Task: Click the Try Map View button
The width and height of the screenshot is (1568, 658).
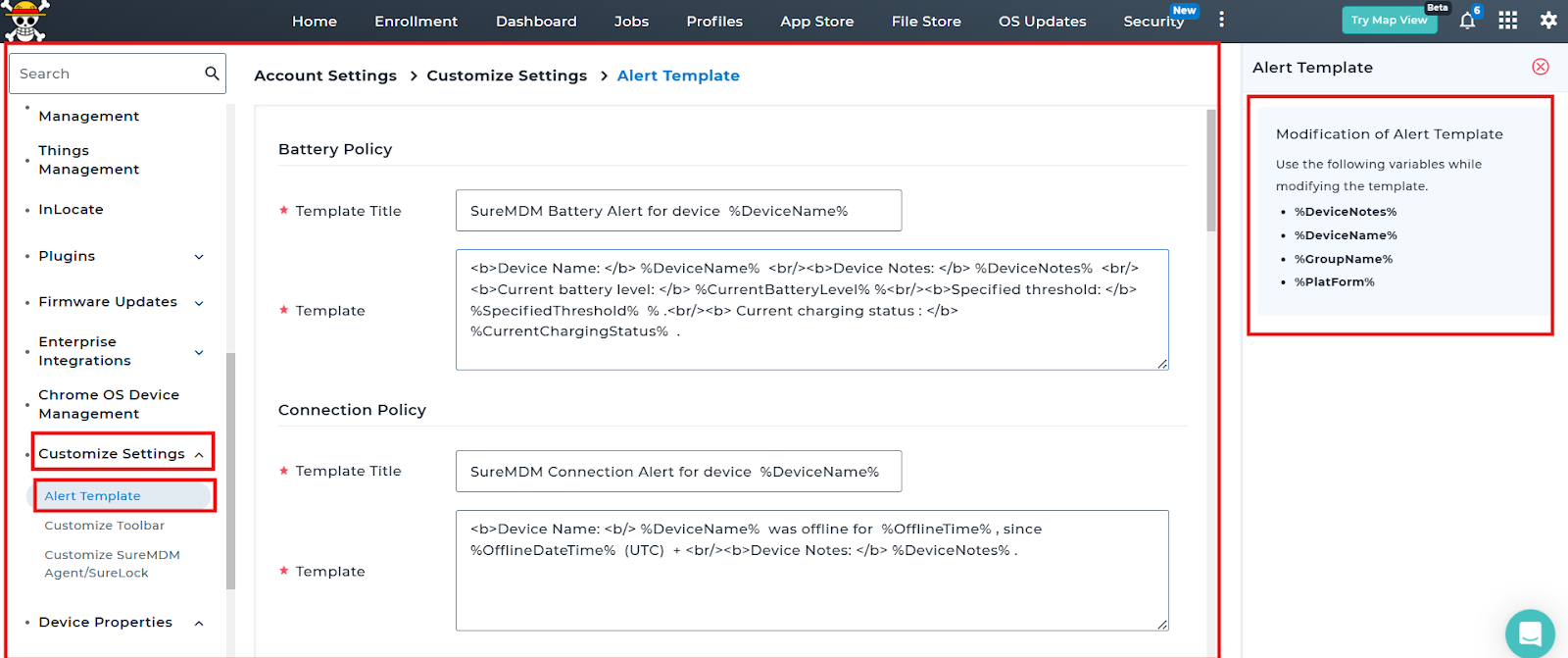Action: [x=1389, y=21]
